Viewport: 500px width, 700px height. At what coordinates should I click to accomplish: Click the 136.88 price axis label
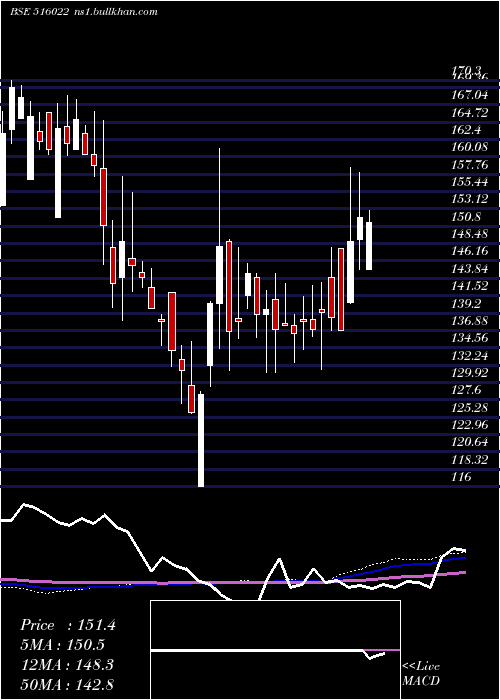[469, 321]
